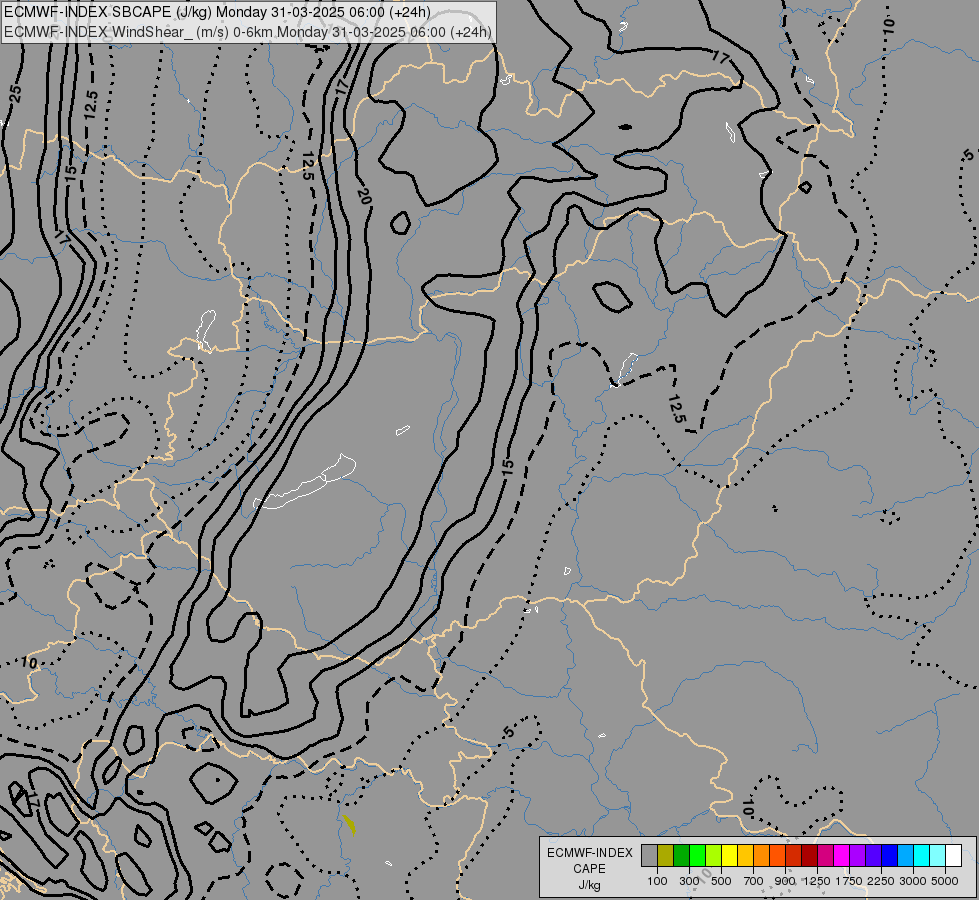Click the gray swatch in the CAPE legend
Screen dimensions: 979x900
649,855
